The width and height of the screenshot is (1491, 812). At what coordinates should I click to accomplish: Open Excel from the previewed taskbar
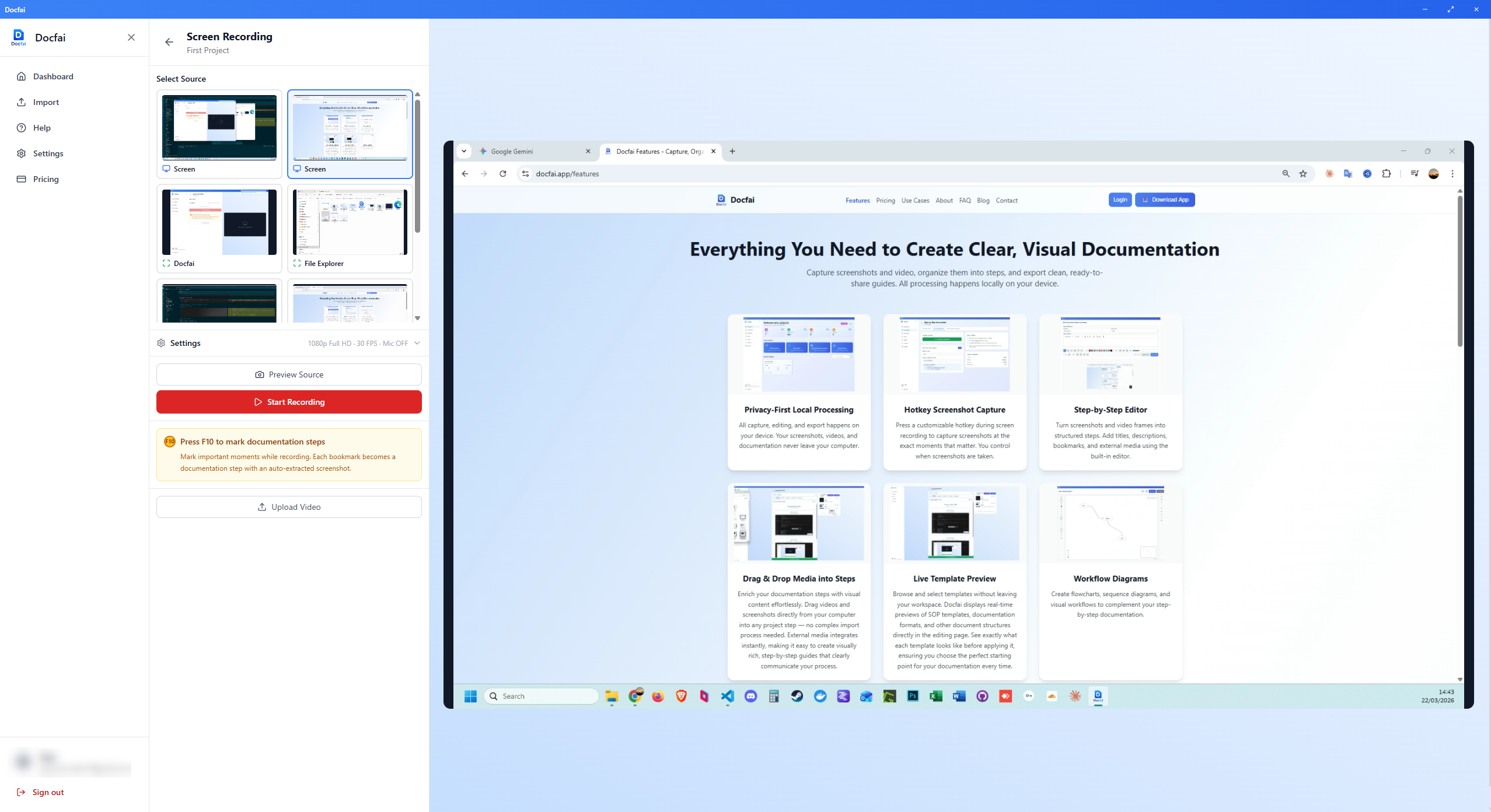point(935,696)
